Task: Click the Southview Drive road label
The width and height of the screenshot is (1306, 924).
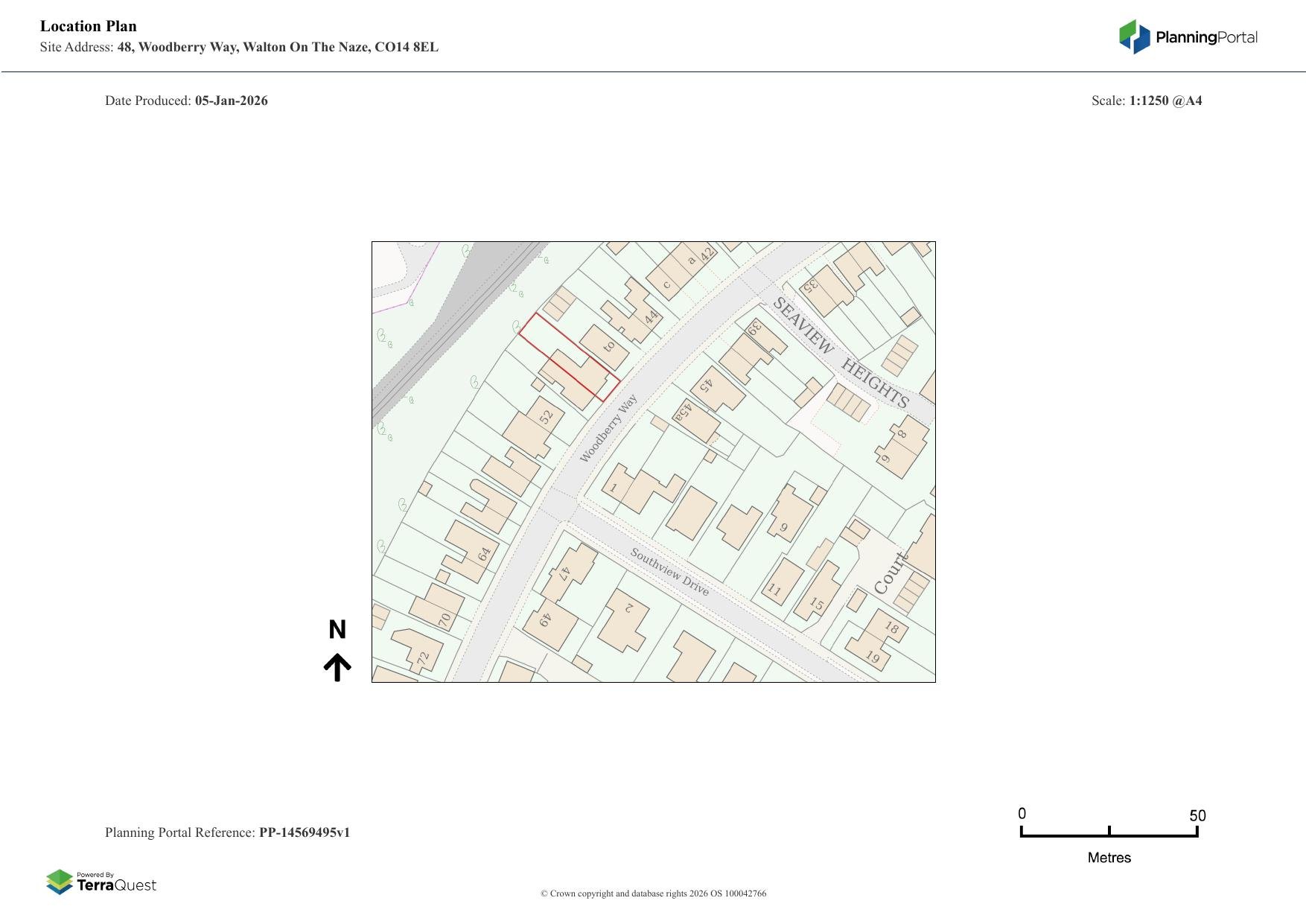Action: tap(669, 572)
